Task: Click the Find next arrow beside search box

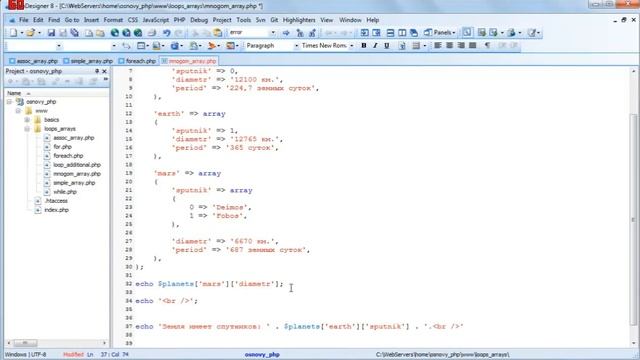Action: (286, 33)
